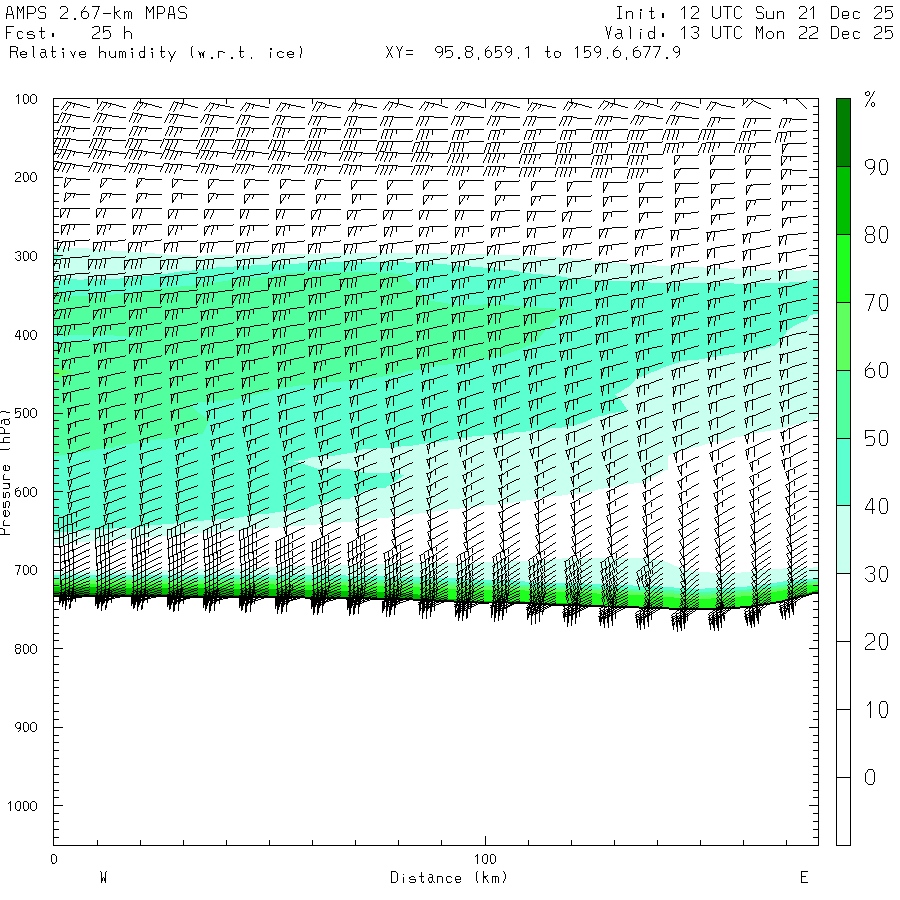
Task: Click the 0 colorbar label
Action: [870, 778]
